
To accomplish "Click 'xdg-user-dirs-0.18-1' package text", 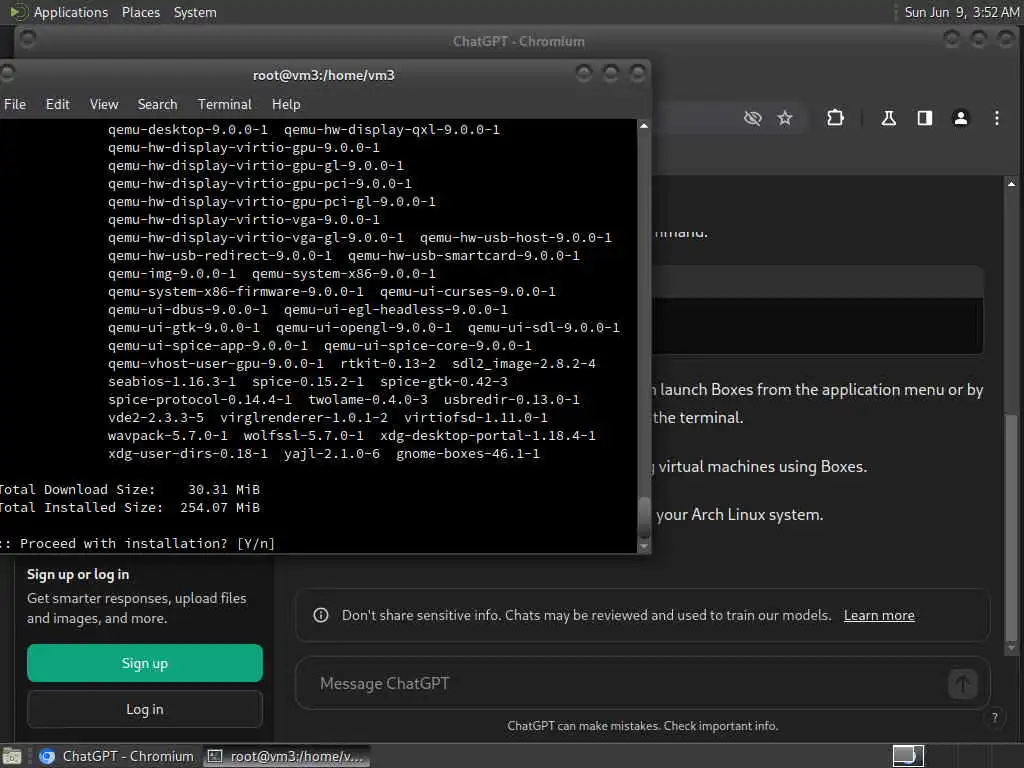I will (x=187, y=454).
